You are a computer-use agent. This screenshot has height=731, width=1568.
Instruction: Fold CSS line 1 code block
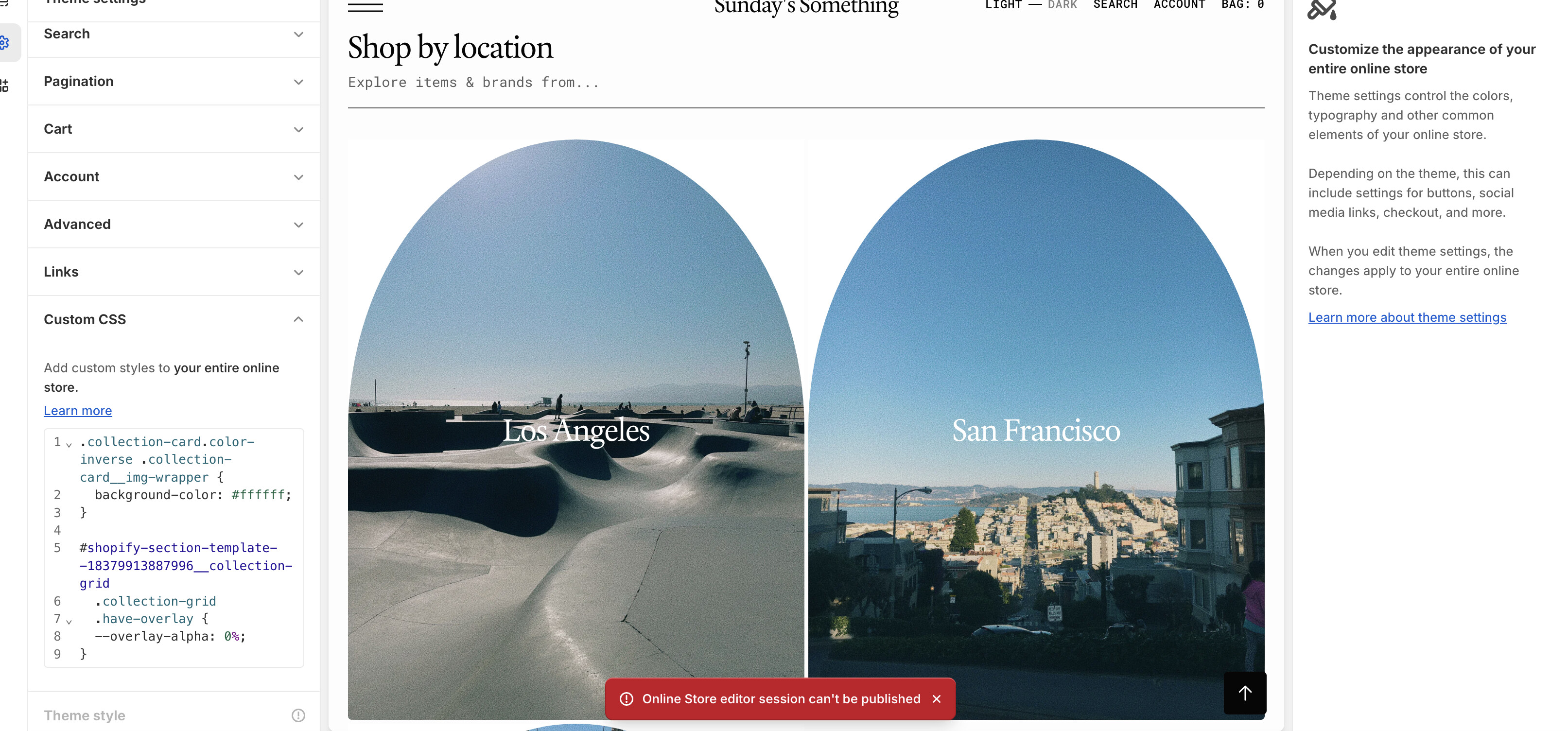pyautogui.click(x=69, y=444)
